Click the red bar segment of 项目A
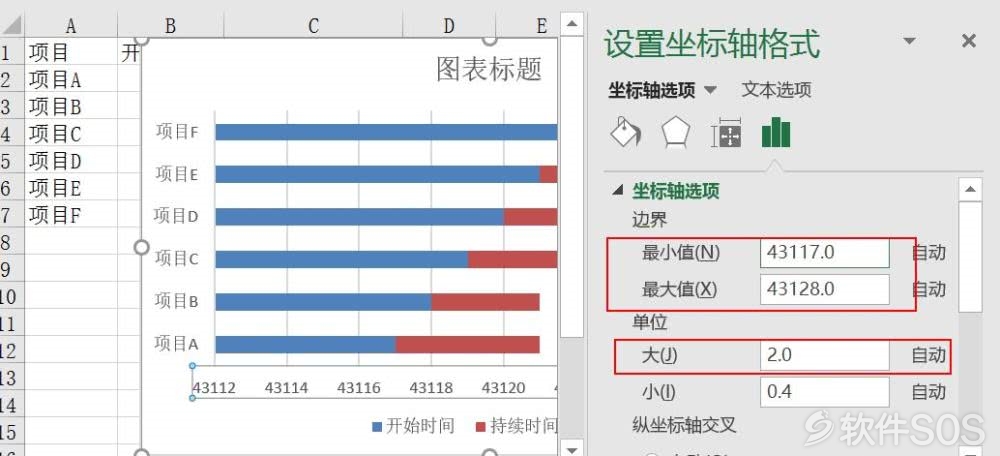1000x456 pixels. tap(467, 344)
